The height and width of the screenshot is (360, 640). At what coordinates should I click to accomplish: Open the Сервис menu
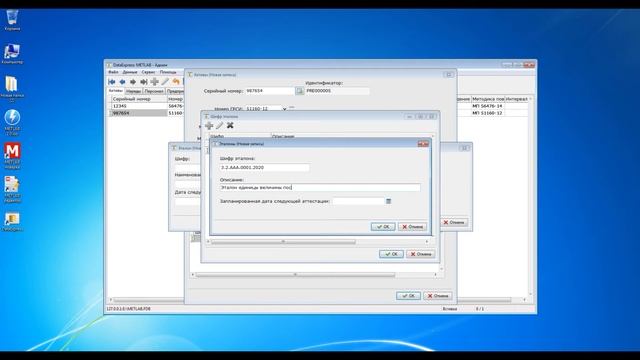click(x=148, y=72)
